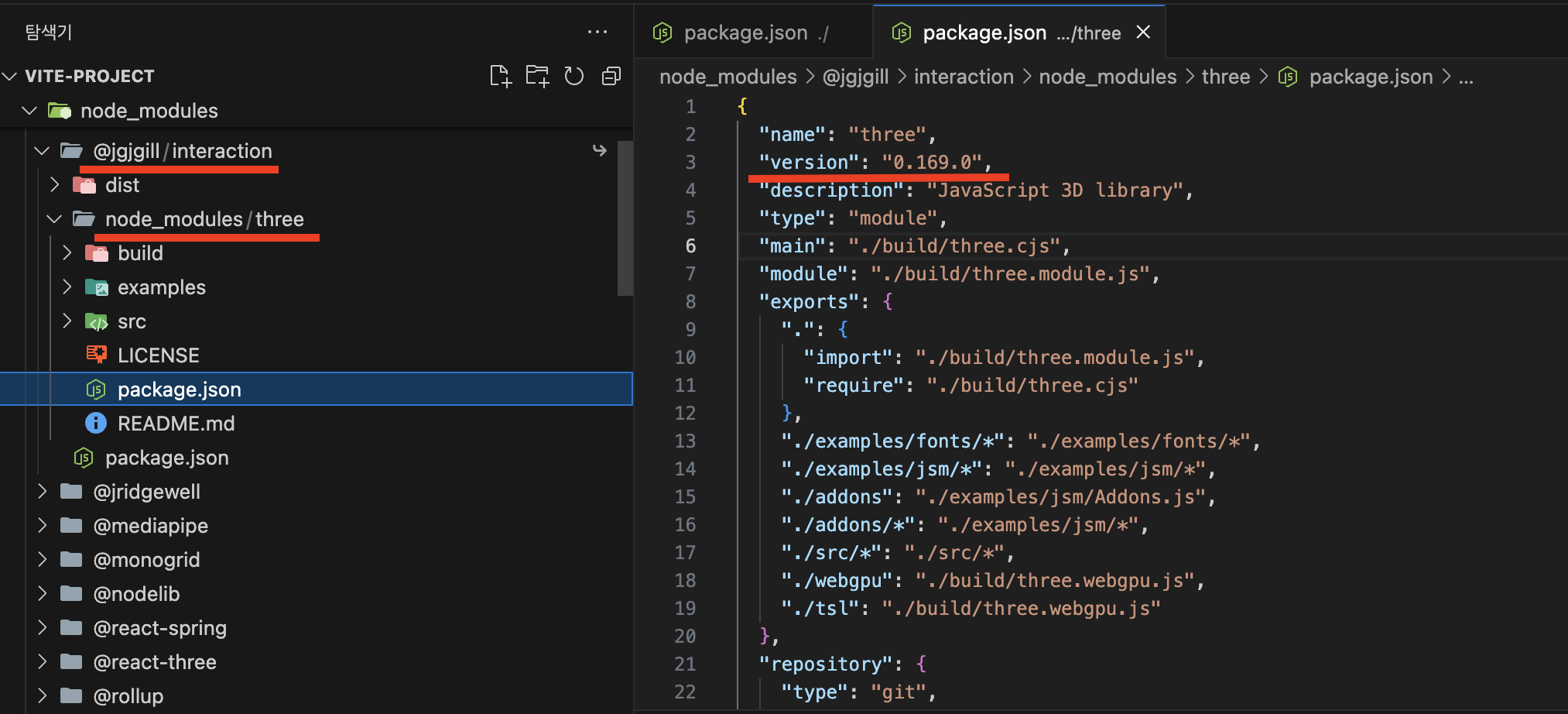Click @jgjgill breadcrumb segment
This screenshot has height=714, width=1568.
tap(855, 77)
